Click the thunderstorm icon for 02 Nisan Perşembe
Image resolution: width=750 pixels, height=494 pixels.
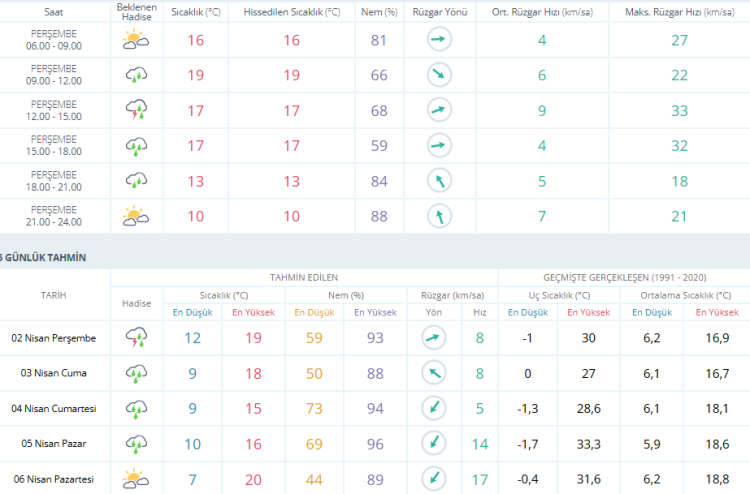[136, 338]
